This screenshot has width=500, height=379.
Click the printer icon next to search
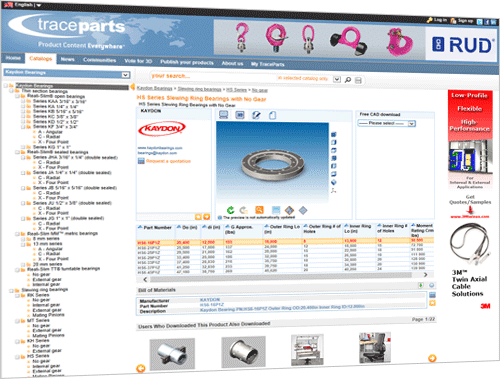358,80
